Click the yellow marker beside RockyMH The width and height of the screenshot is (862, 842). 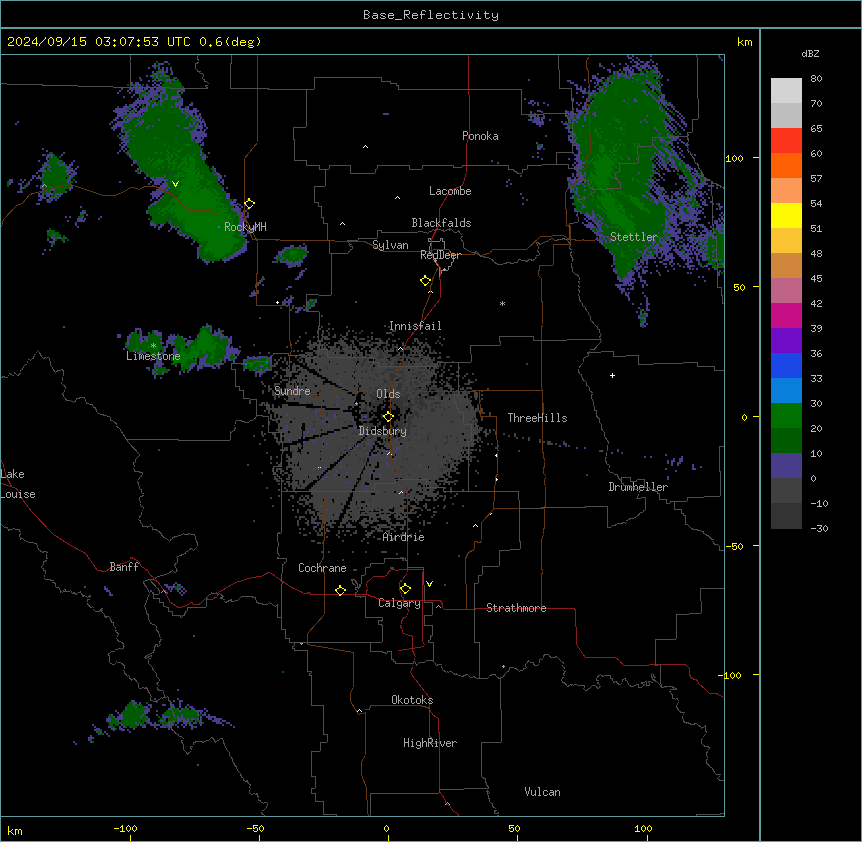click(250, 204)
